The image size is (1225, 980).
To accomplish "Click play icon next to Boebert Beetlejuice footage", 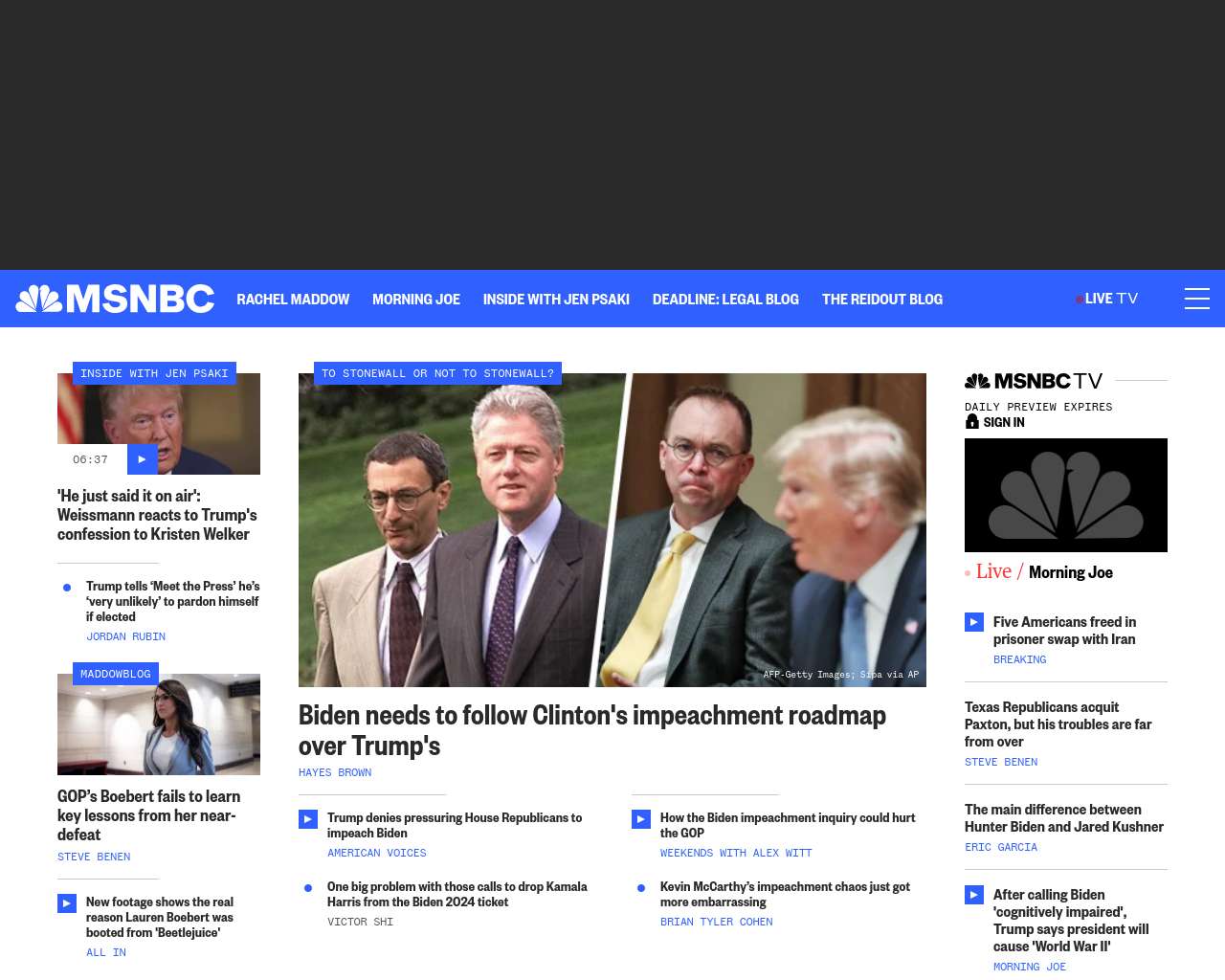I will coord(67,903).
